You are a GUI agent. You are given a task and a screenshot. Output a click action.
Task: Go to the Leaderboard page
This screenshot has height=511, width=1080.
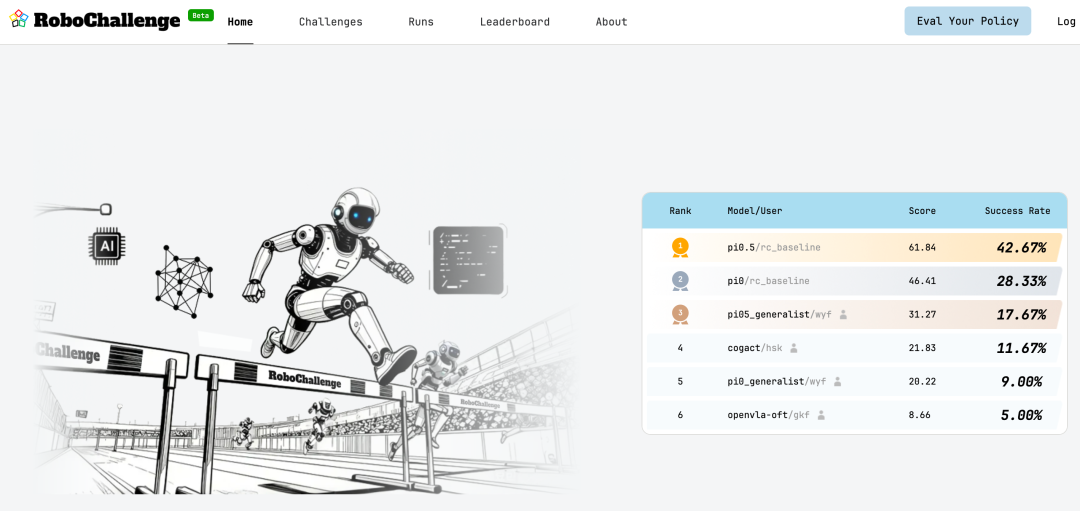tap(514, 22)
